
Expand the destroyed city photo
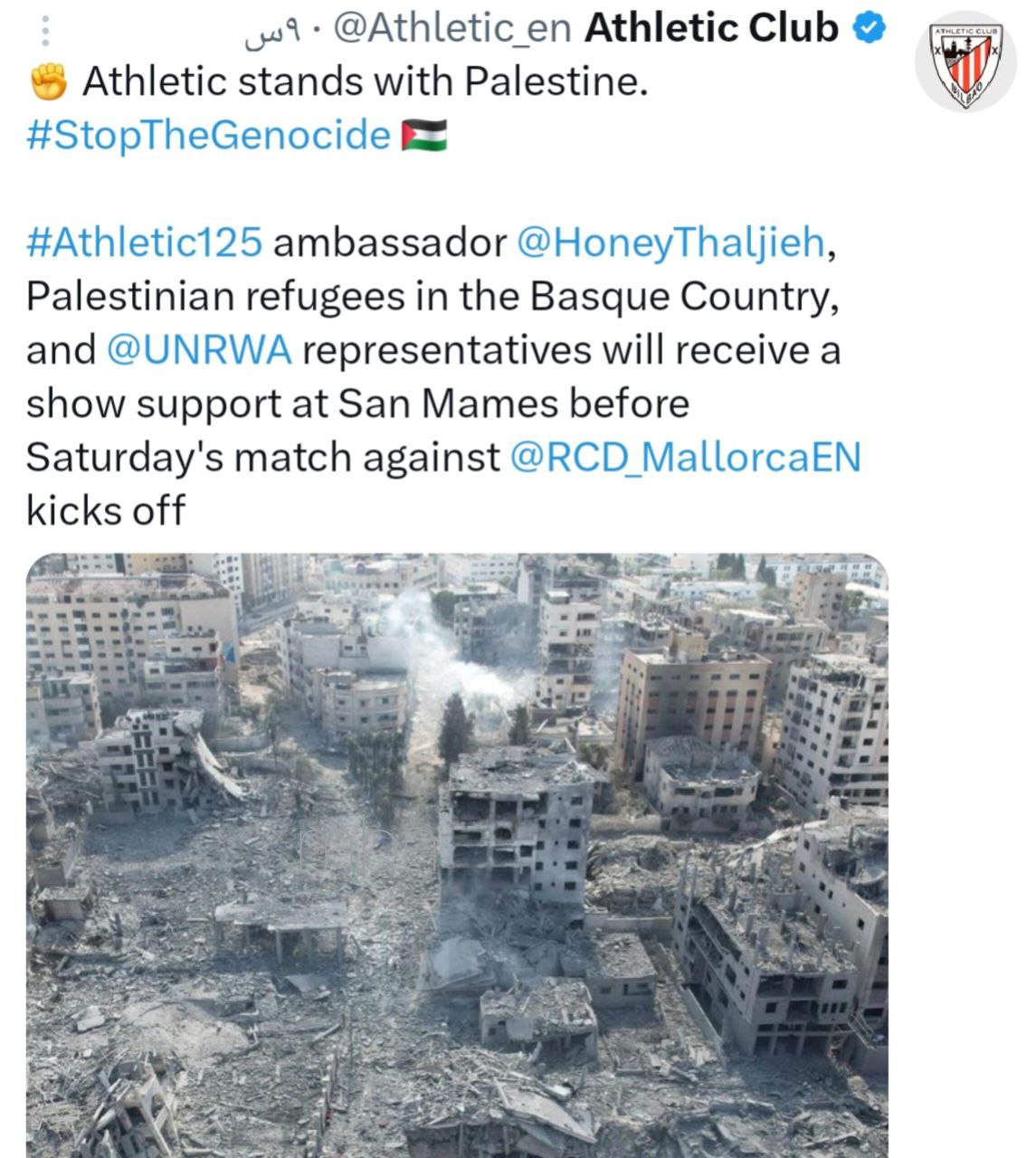[457, 855]
